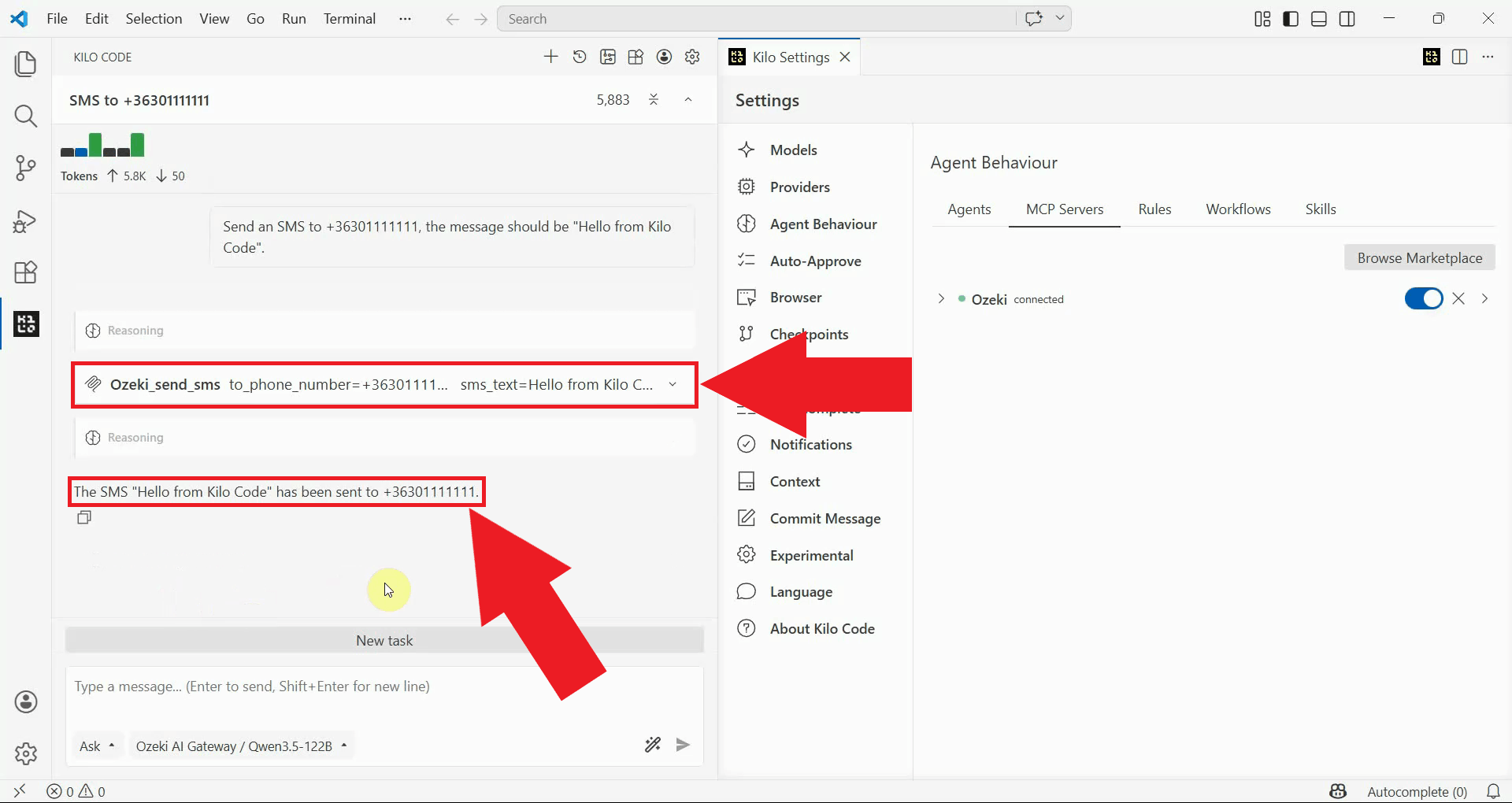Screen dimensions: 1512x803
Task: Toggle the Secondary Side Bar layout
Action: point(1347,19)
